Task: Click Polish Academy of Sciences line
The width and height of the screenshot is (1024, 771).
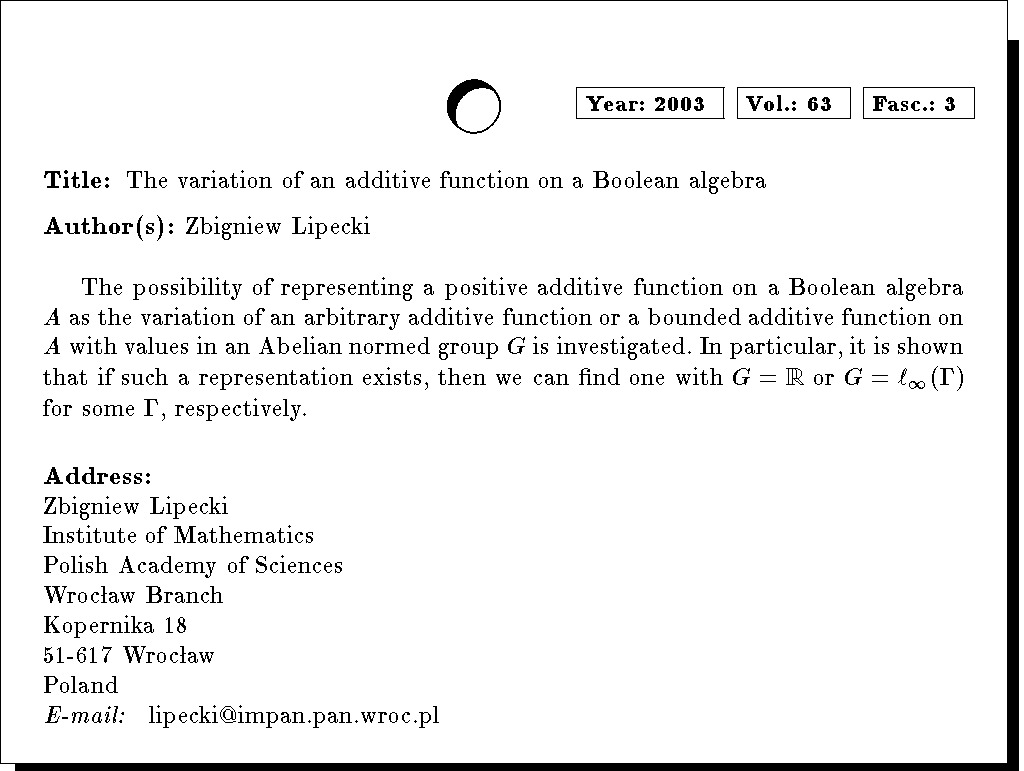Action: click(193, 566)
